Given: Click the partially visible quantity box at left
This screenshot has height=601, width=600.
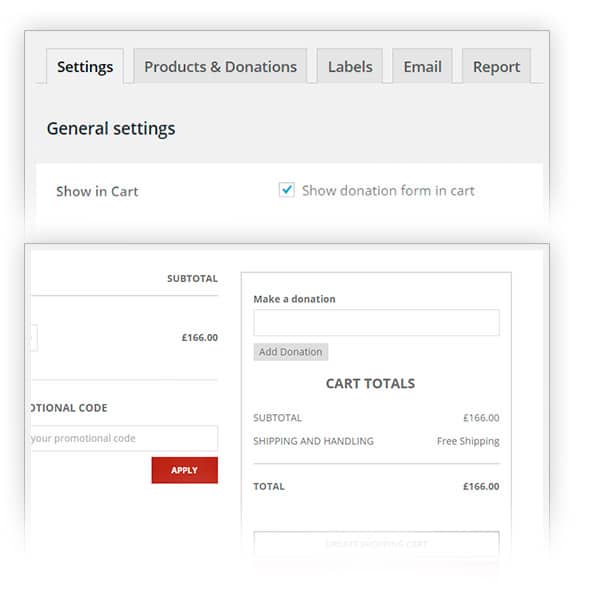Looking at the screenshot, I should pyautogui.click(x=34, y=338).
